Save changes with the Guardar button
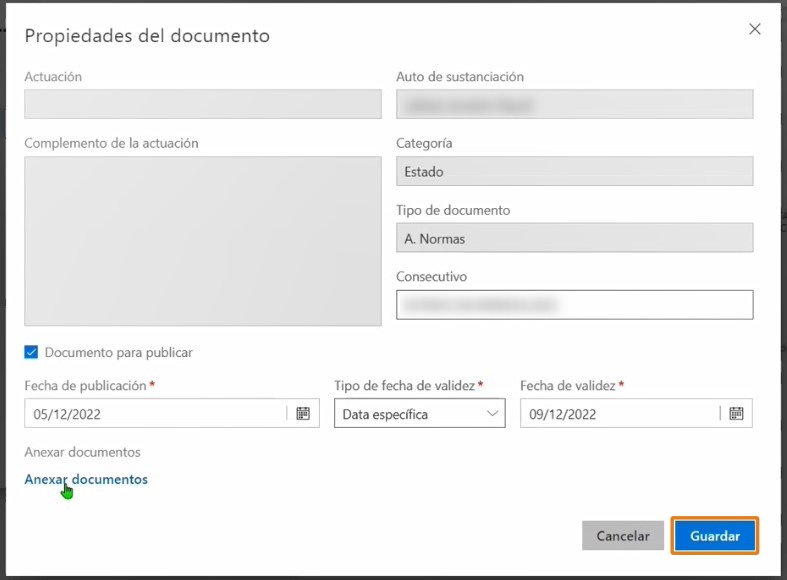787x580 pixels. pos(715,536)
